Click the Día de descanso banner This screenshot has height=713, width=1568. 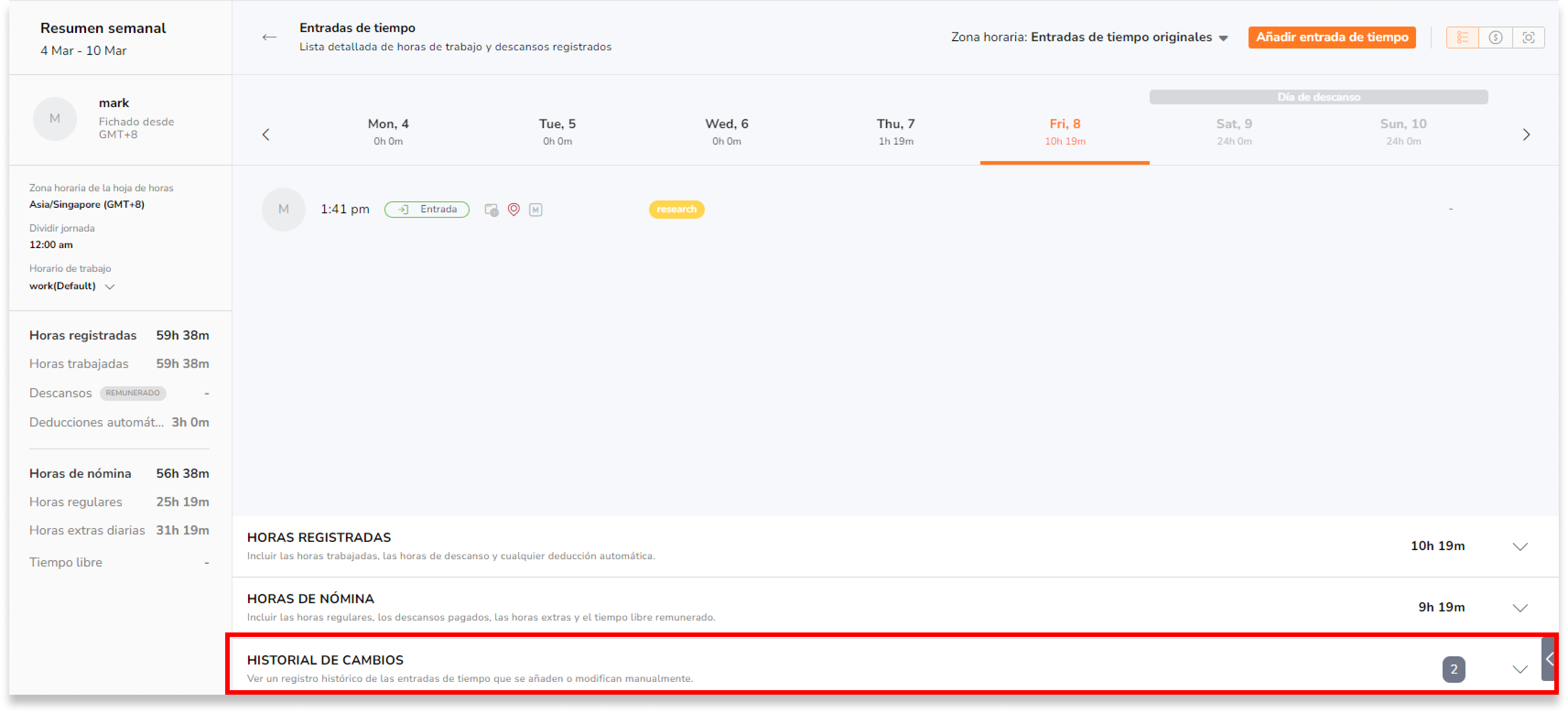pos(1319,97)
